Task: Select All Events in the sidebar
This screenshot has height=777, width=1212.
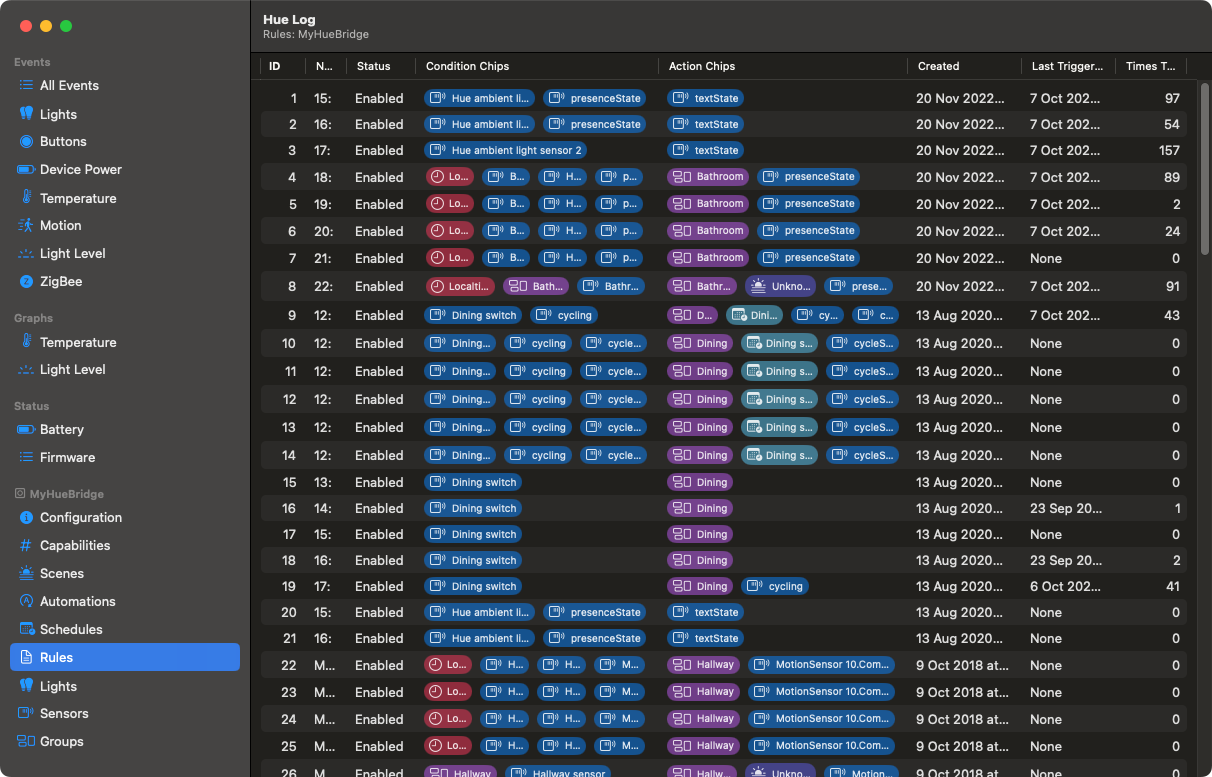Action: coord(67,85)
